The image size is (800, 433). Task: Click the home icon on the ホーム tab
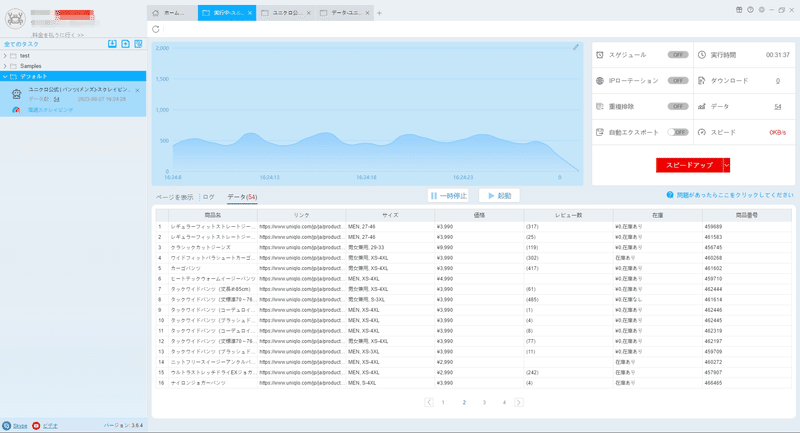(x=156, y=13)
